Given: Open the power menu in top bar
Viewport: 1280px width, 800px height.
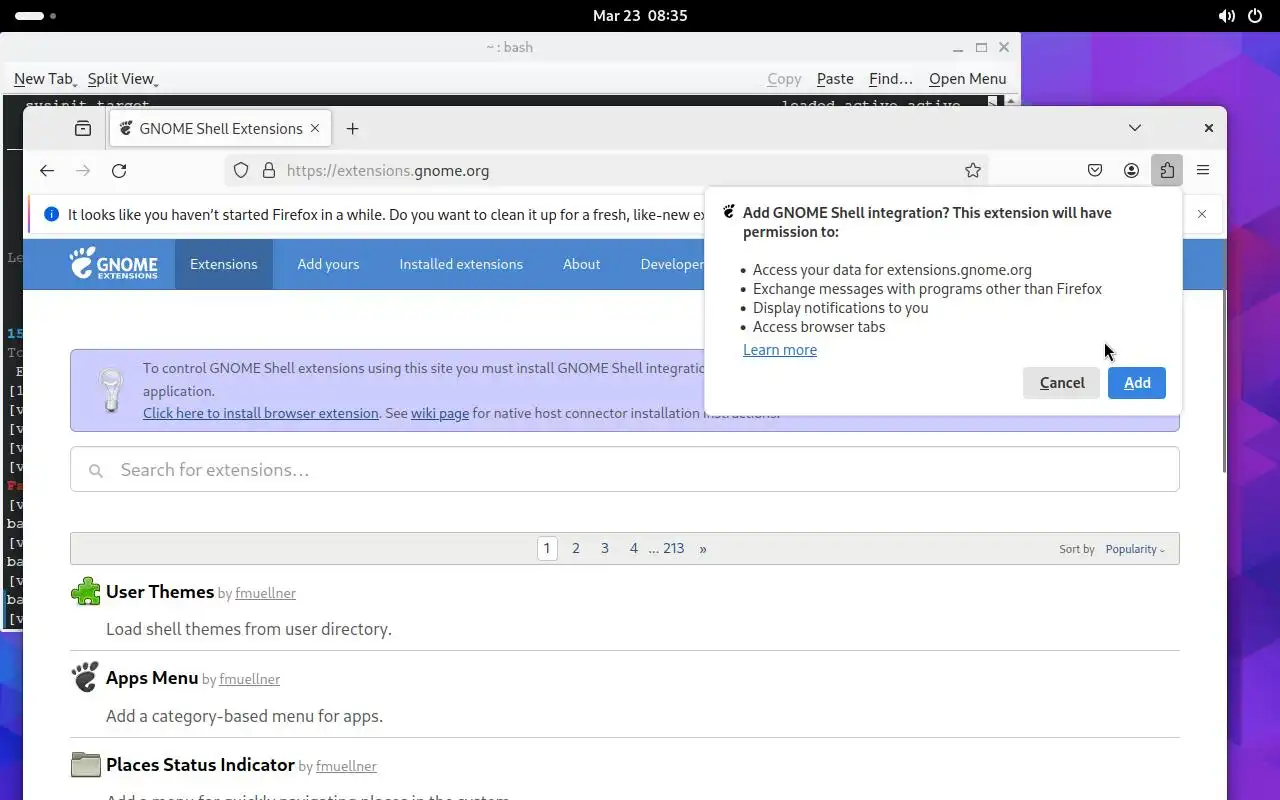Looking at the screenshot, I should pos(1254,16).
